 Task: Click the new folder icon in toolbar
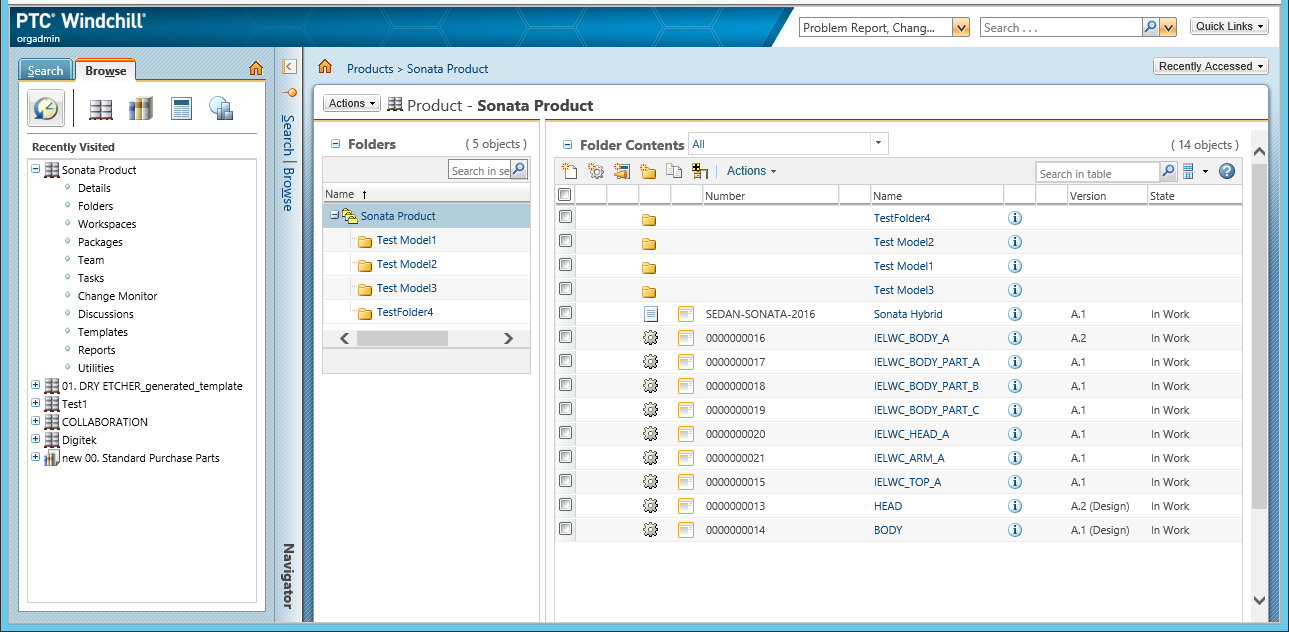click(648, 171)
